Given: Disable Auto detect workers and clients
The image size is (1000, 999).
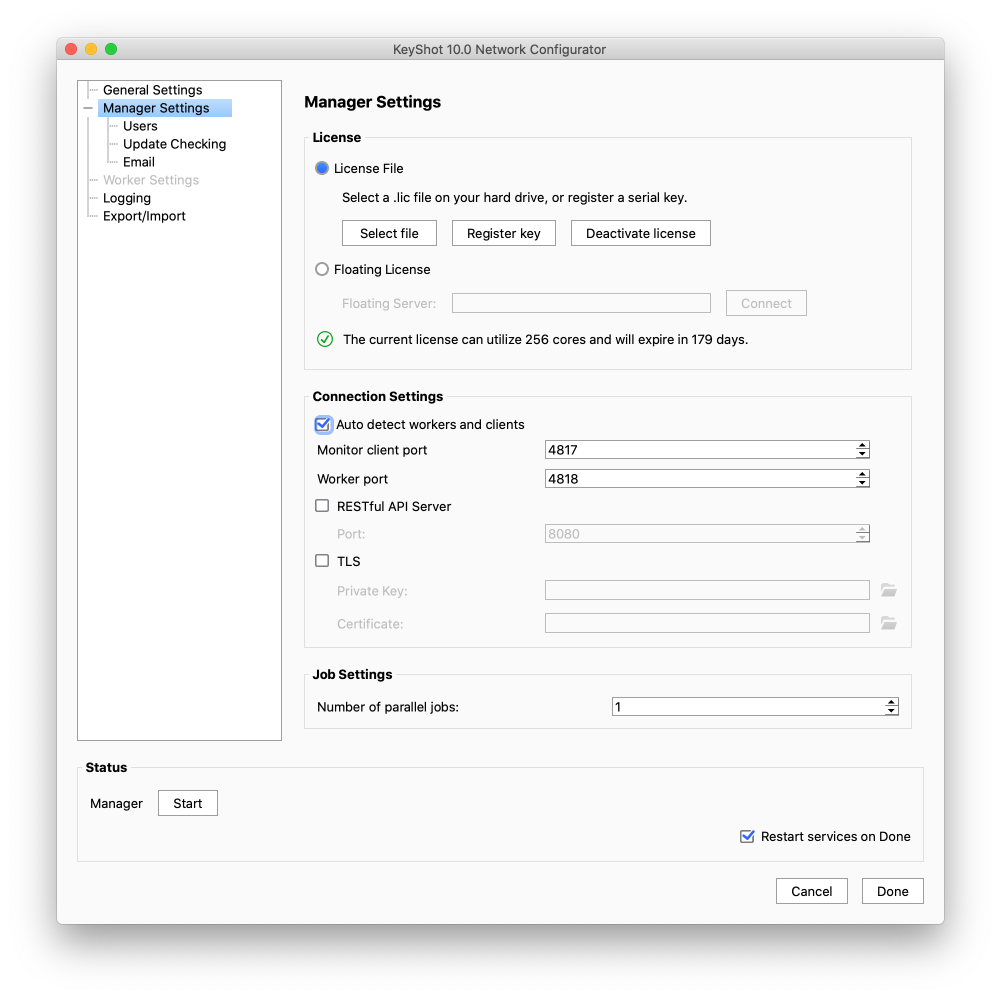Looking at the screenshot, I should pyautogui.click(x=323, y=424).
